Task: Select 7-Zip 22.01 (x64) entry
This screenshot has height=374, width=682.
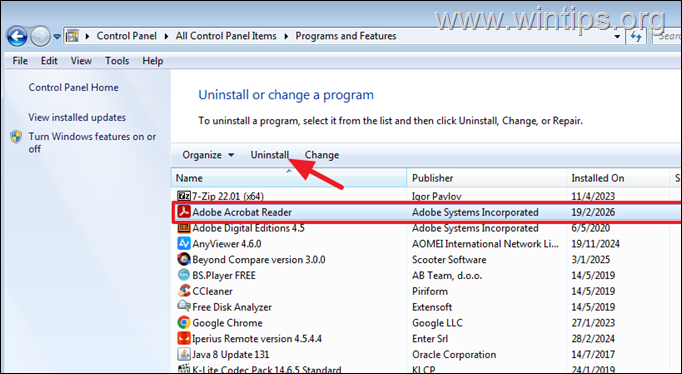Action: (x=228, y=197)
